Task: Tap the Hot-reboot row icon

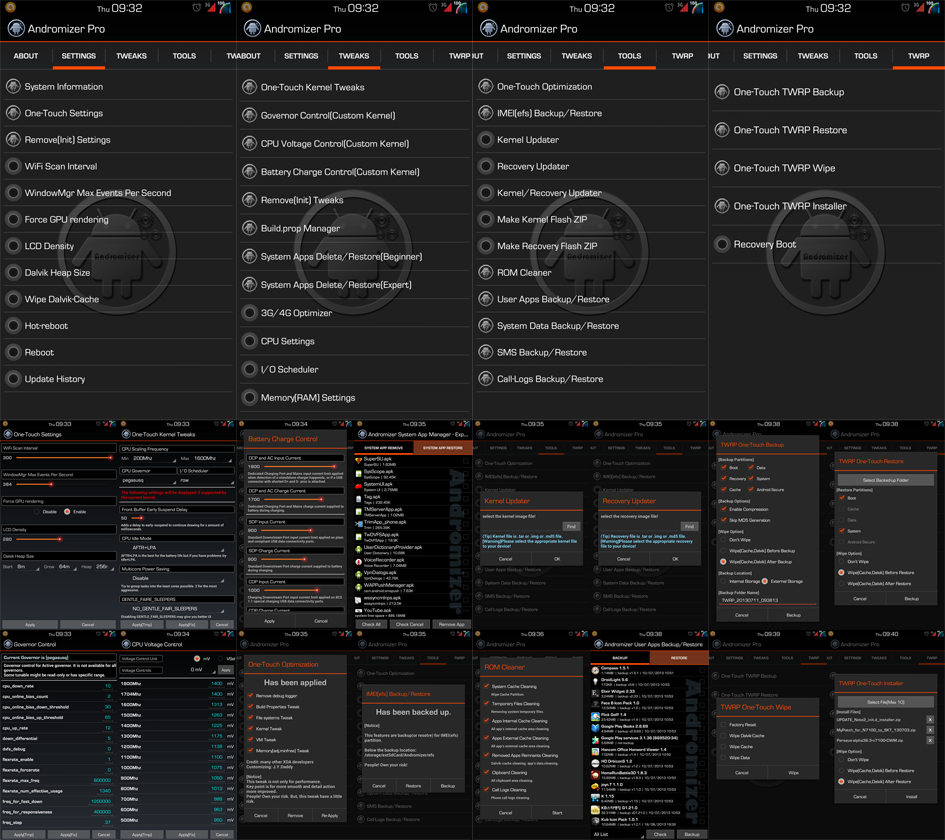Action: pos(13,326)
